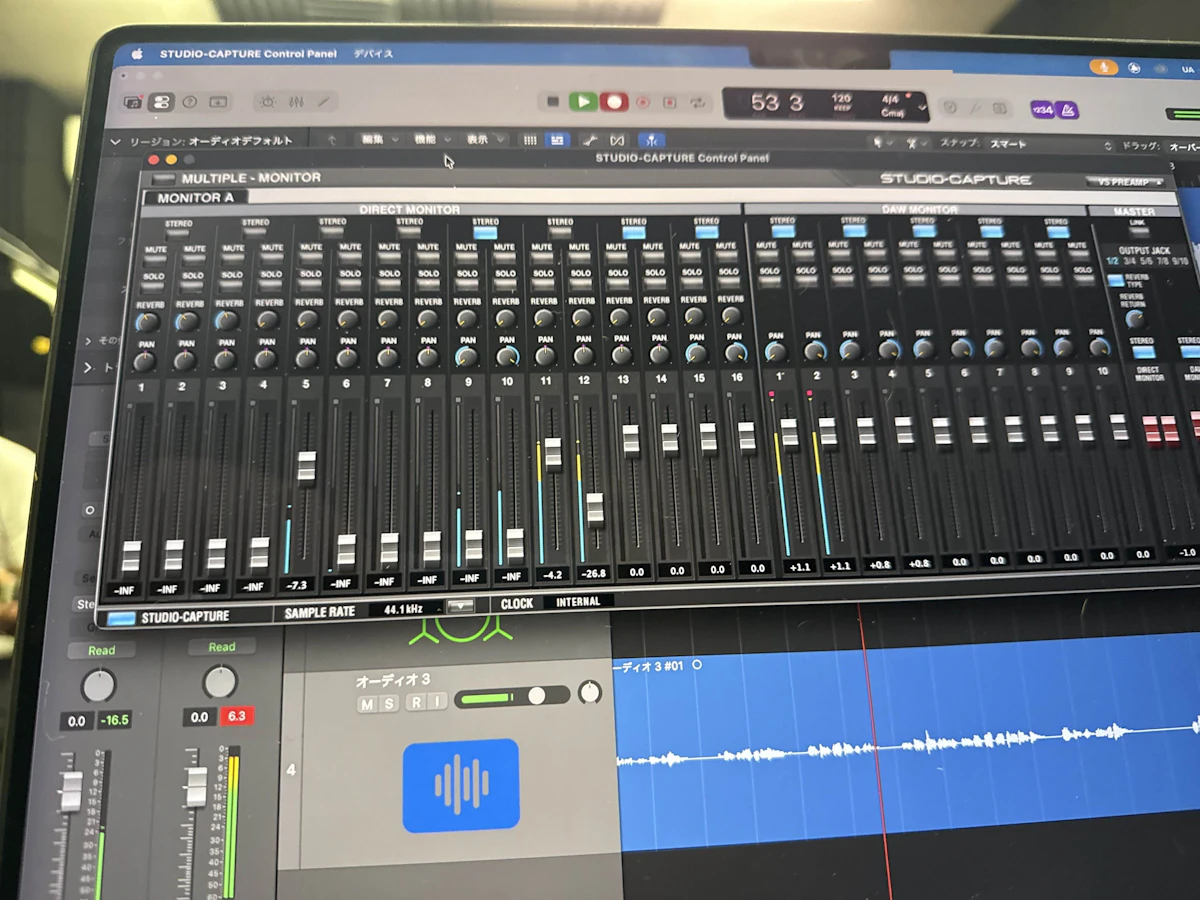Enable the purple 1234 count-in button
Image resolution: width=1200 pixels, height=900 pixels.
click(1042, 109)
